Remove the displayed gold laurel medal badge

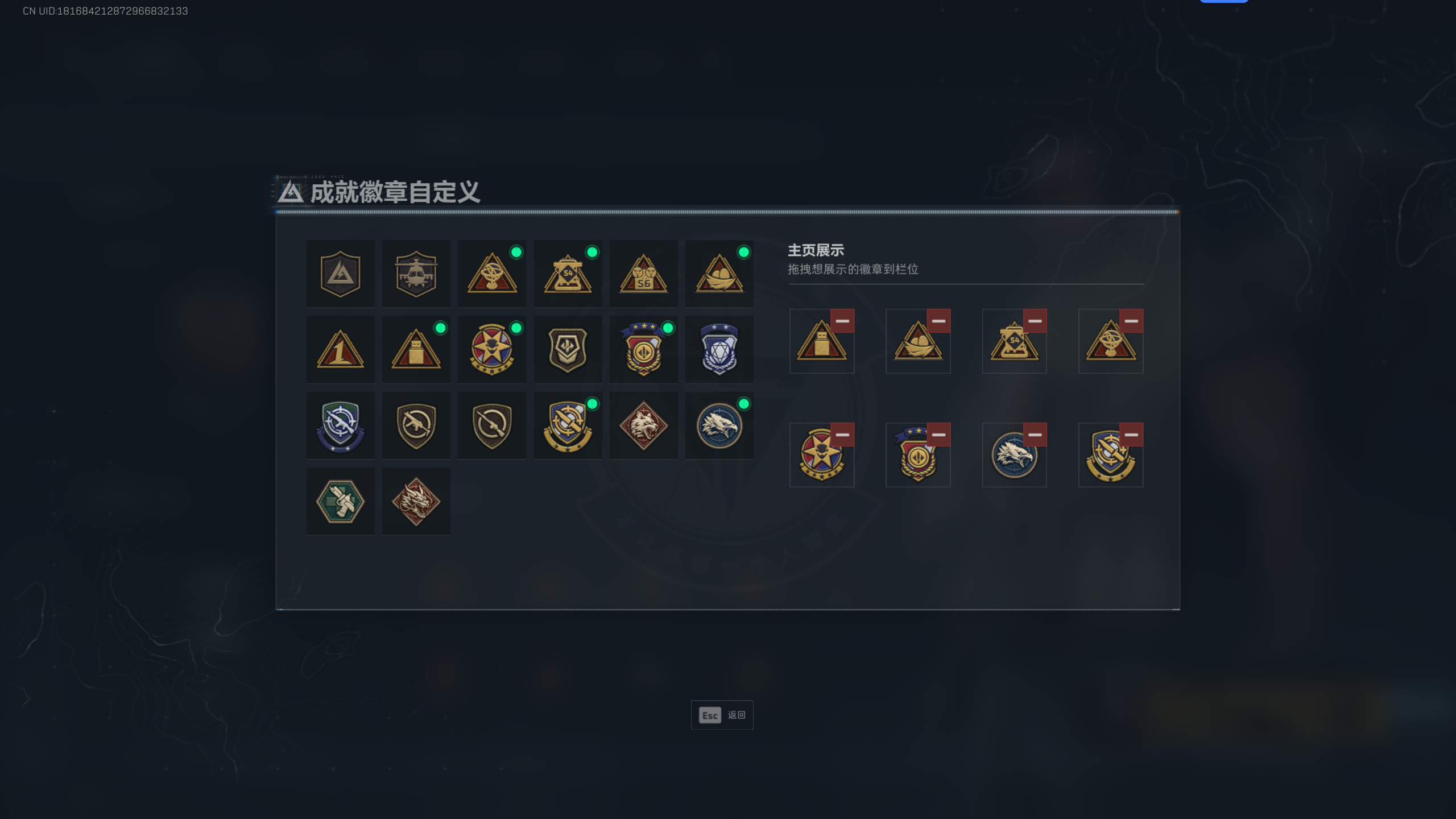[938, 435]
